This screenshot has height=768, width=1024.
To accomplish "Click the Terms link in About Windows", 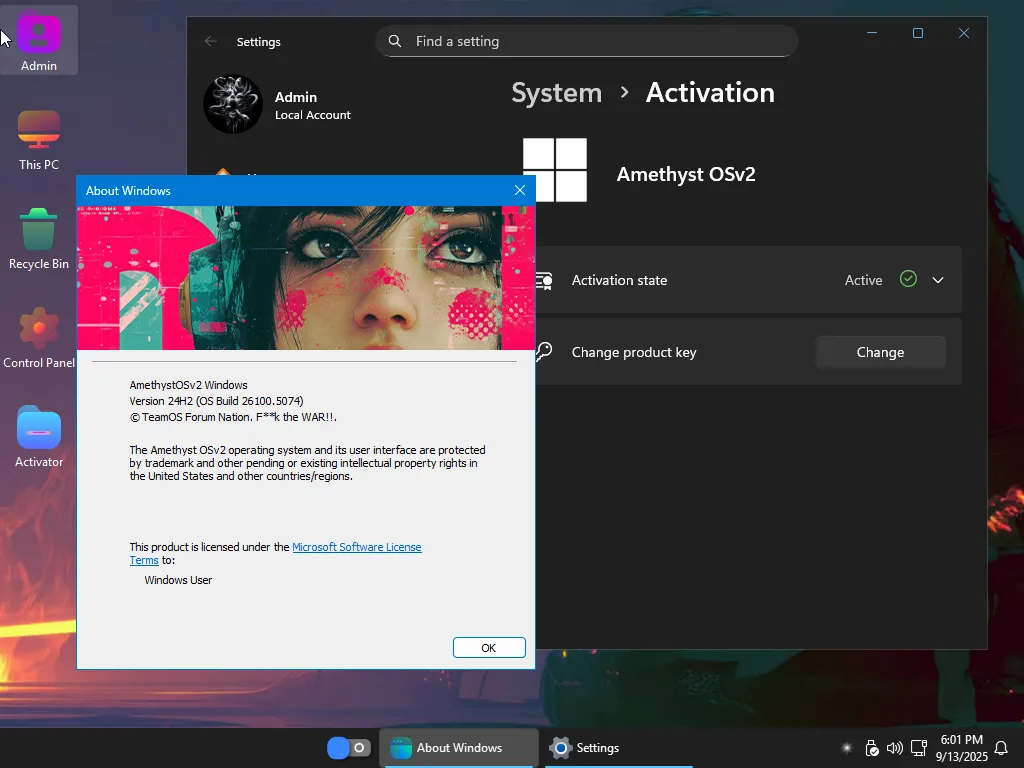I will click(x=144, y=560).
